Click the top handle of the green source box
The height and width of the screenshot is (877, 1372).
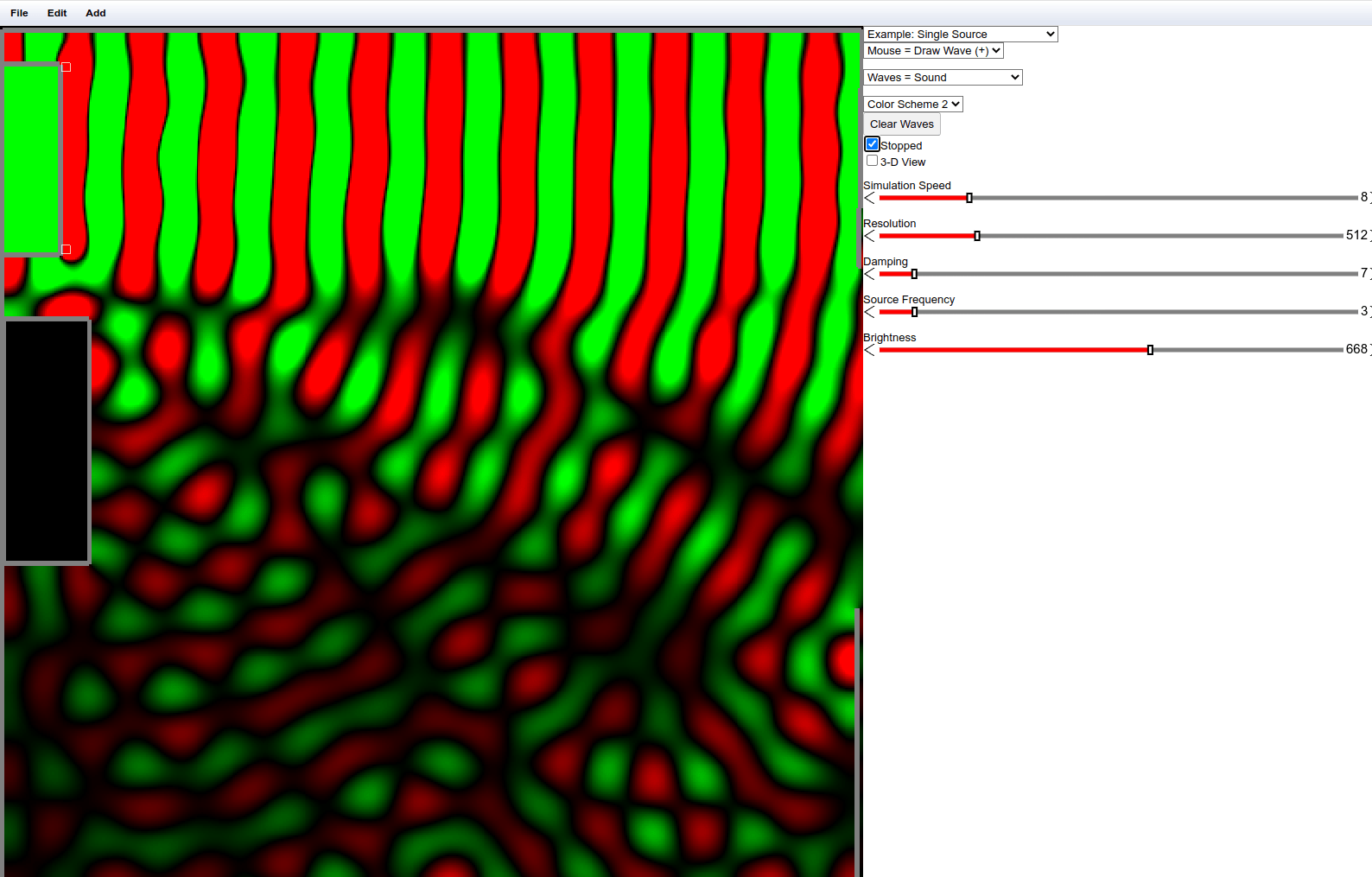tap(67, 67)
